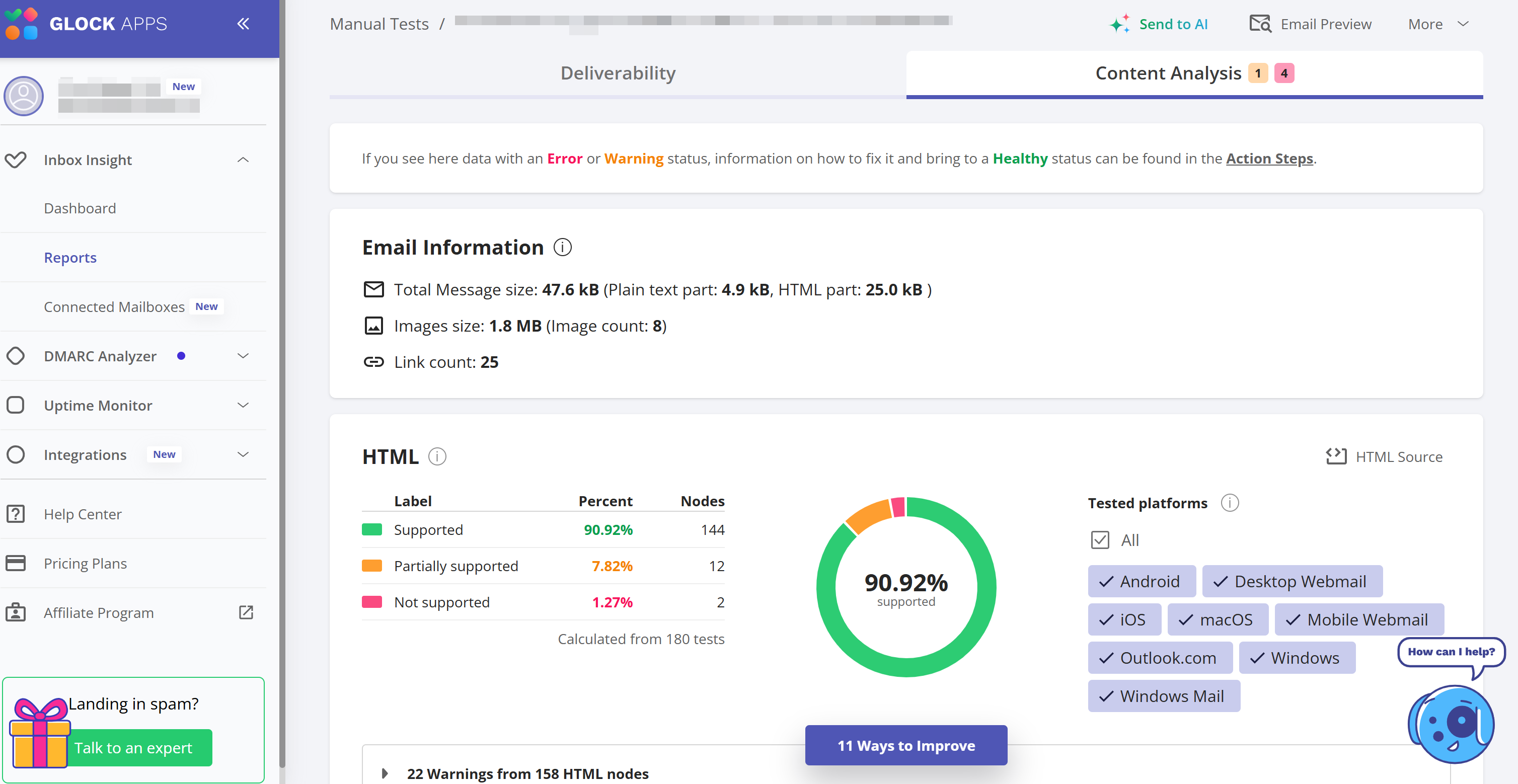Click the Pricing Plans card icon
Screen dimensions: 1518x784
click(15, 563)
